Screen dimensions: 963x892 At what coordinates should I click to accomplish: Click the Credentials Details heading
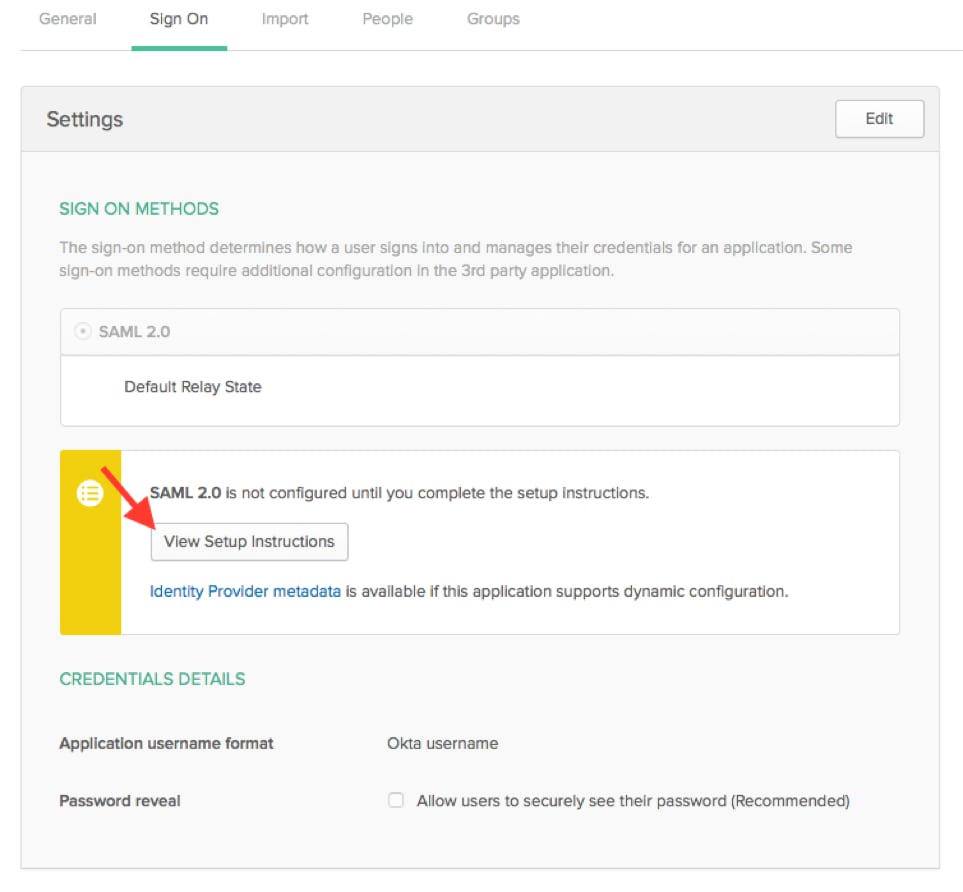[x=152, y=679]
